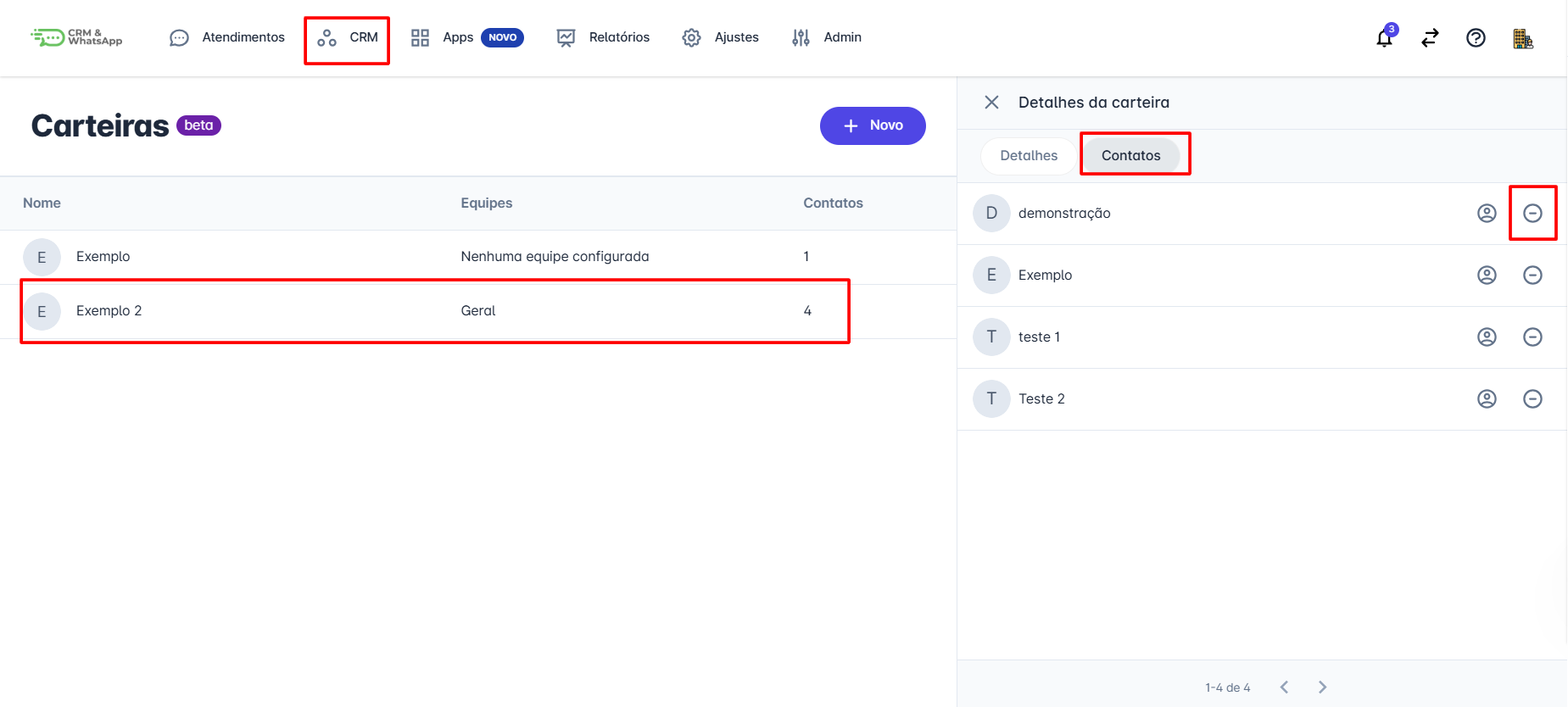Image resolution: width=1568 pixels, height=707 pixels.
Task: Close the Detalhes da carteira panel
Action: point(990,103)
